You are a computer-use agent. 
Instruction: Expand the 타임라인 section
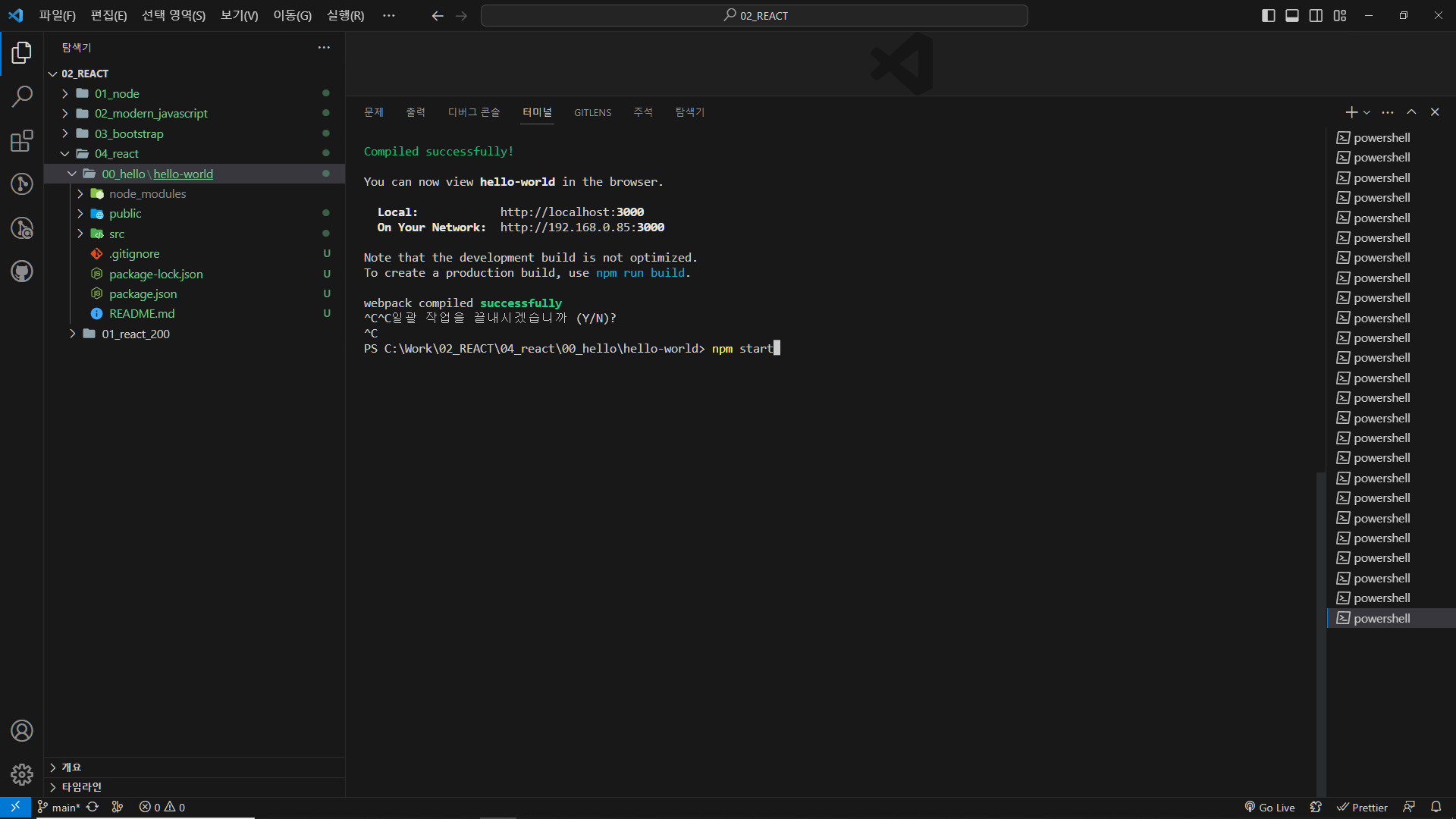pos(81,787)
